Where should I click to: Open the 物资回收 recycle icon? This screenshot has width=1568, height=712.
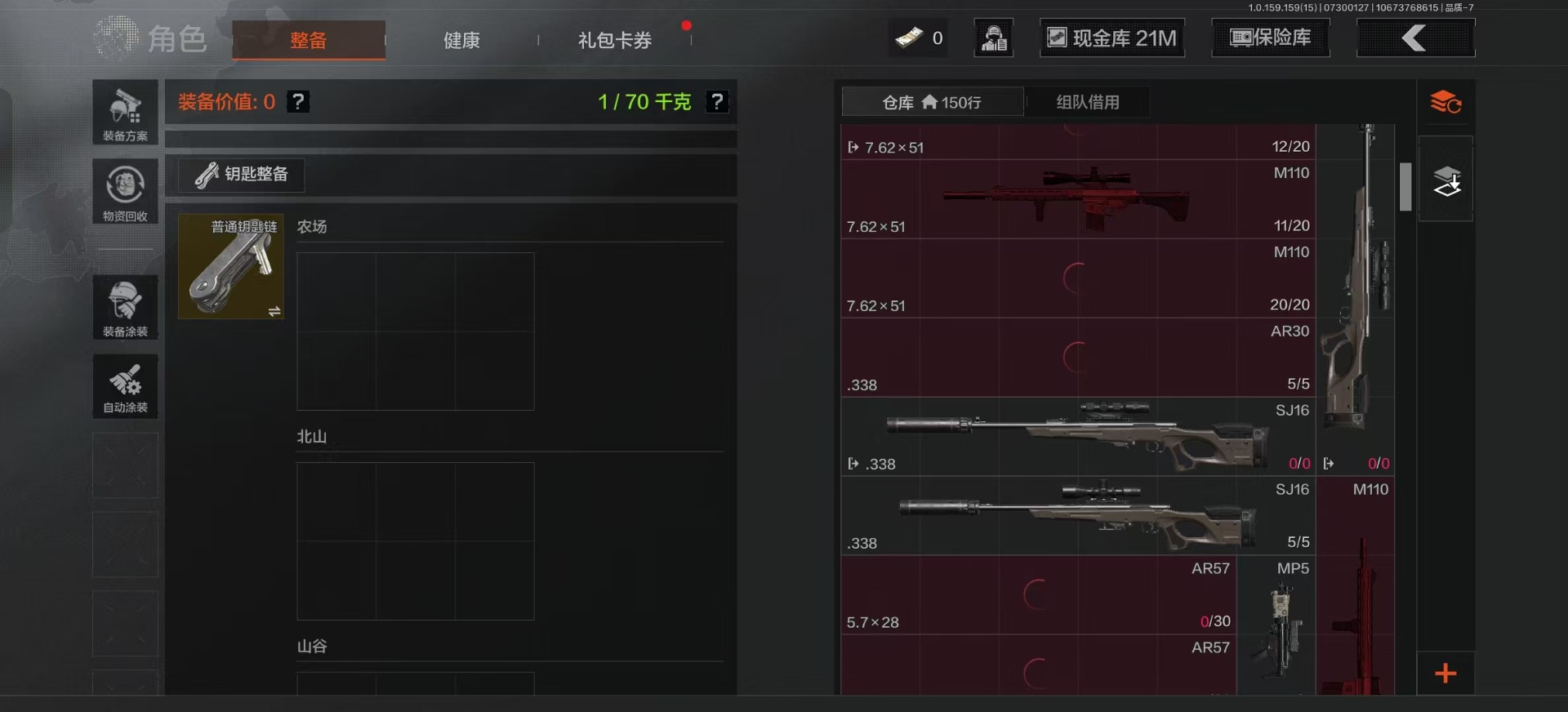tap(125, 192)
